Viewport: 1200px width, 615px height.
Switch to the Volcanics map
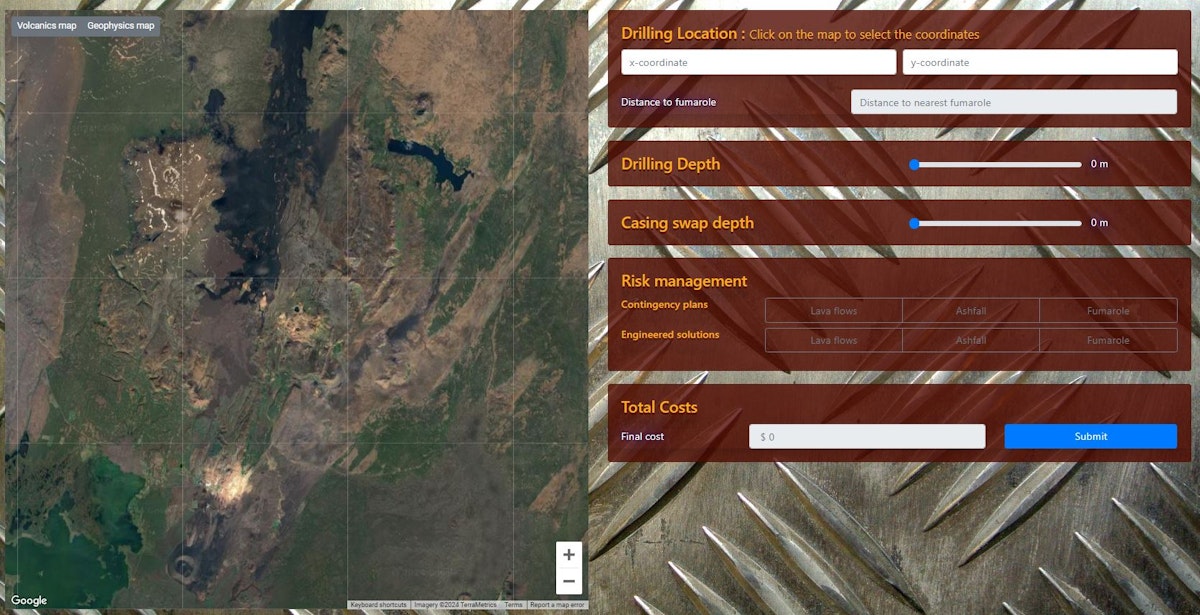point(45,25)
